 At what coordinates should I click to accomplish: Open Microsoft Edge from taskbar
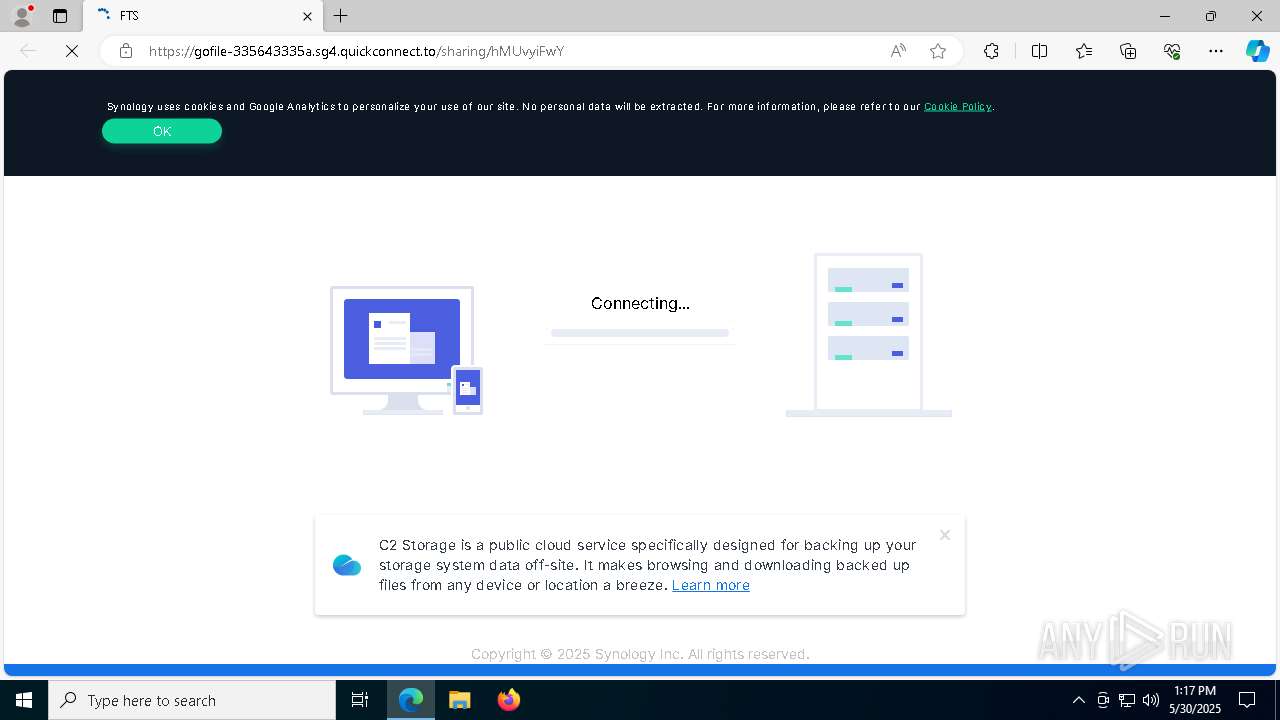(411, 700)
